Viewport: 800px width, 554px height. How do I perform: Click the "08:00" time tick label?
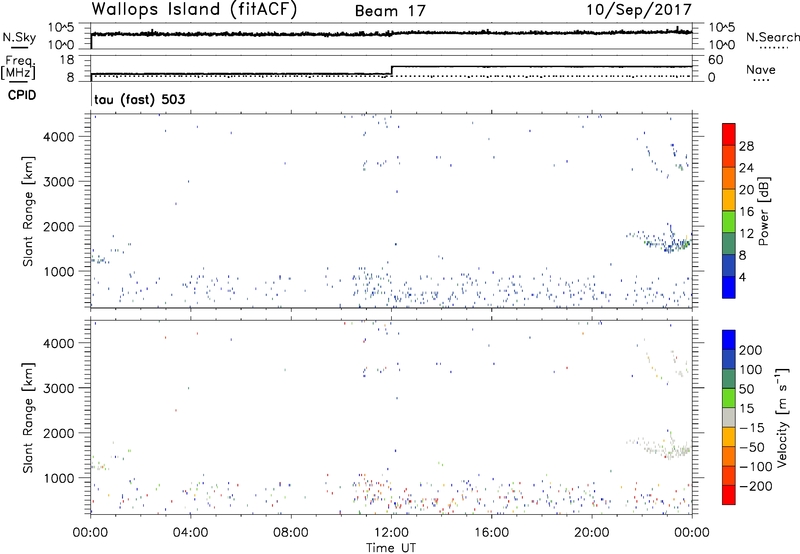click(x=291, y=533)
